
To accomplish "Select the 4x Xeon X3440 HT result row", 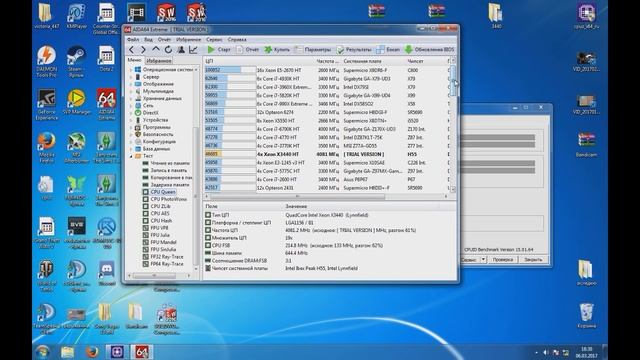I will (x=327, y=154).
